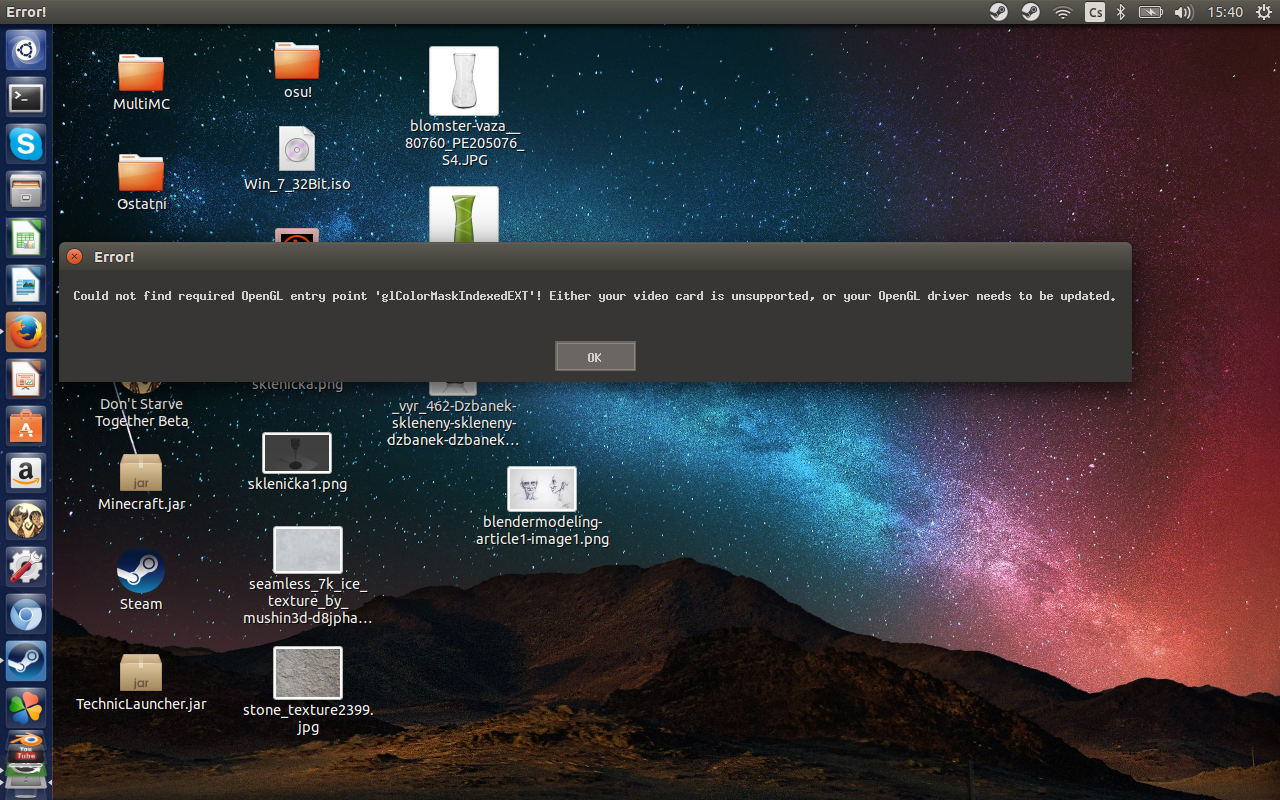Open the power session gear menu
1280x800 pixels.
[x=1262, y=12]
